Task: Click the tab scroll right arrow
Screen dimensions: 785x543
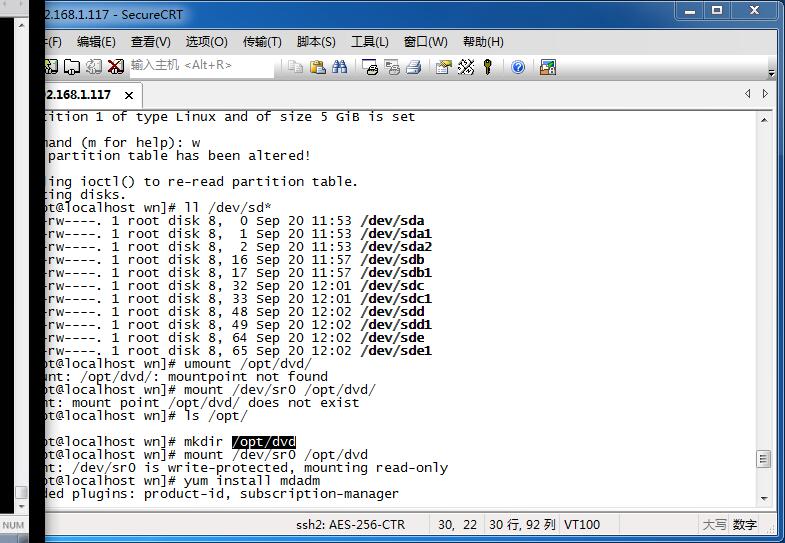Action: click(x=765, y=94)
